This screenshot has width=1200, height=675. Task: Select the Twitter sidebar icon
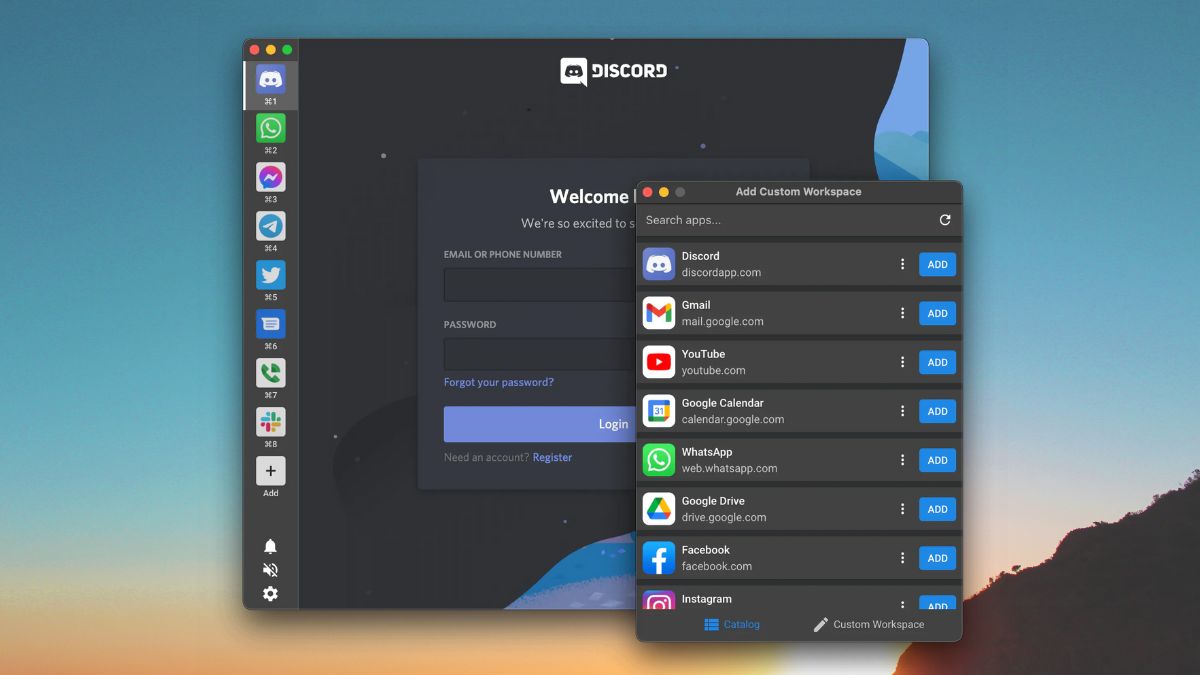[270, 275]
